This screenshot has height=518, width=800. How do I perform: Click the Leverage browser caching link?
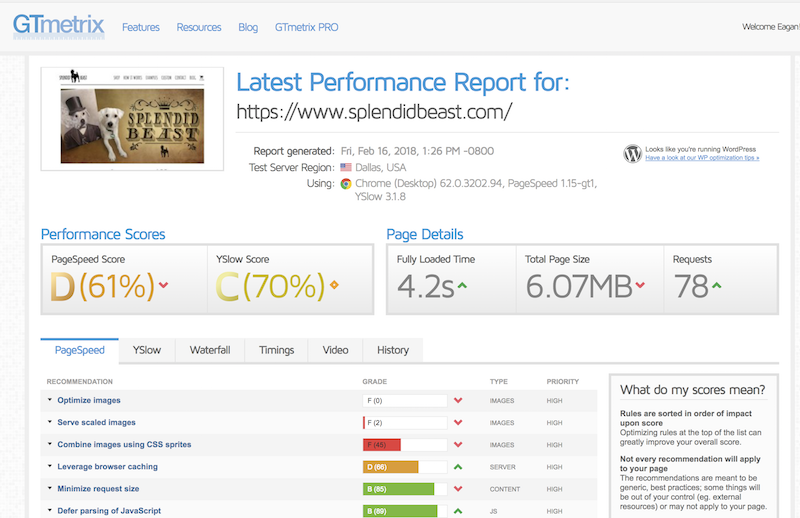point(108,466)
